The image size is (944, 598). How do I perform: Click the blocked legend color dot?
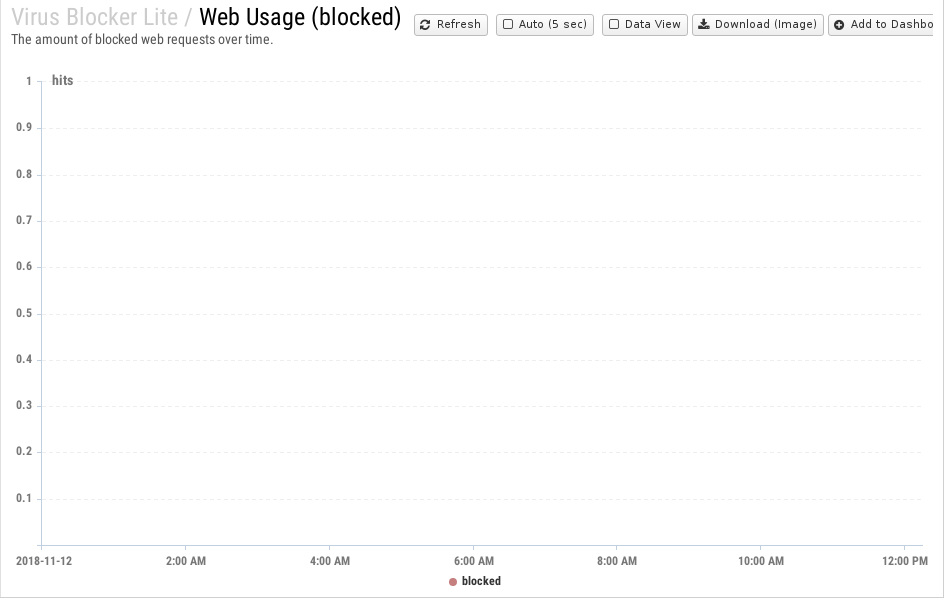tap(453, 582)
